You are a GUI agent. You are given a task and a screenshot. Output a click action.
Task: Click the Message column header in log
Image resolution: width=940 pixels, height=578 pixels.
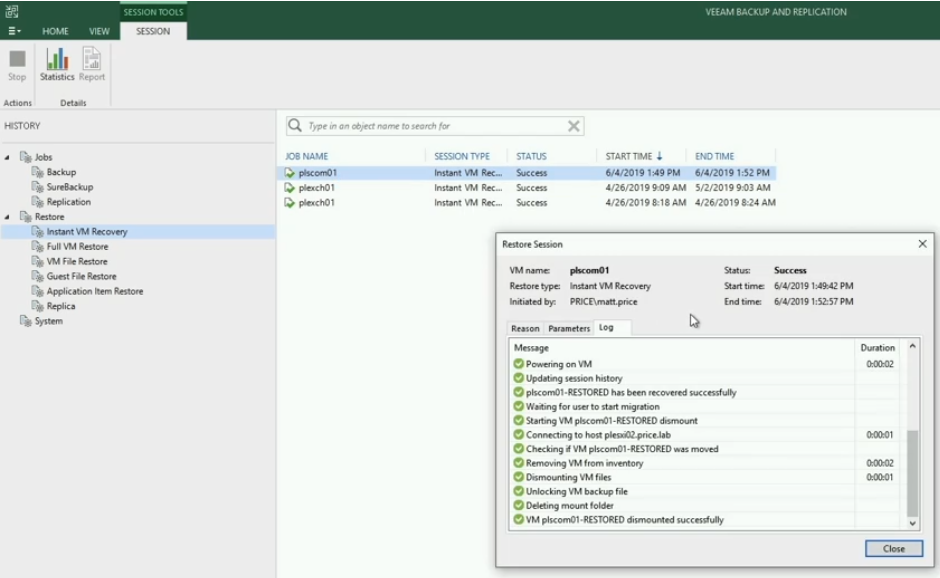[x=682, y=348]
